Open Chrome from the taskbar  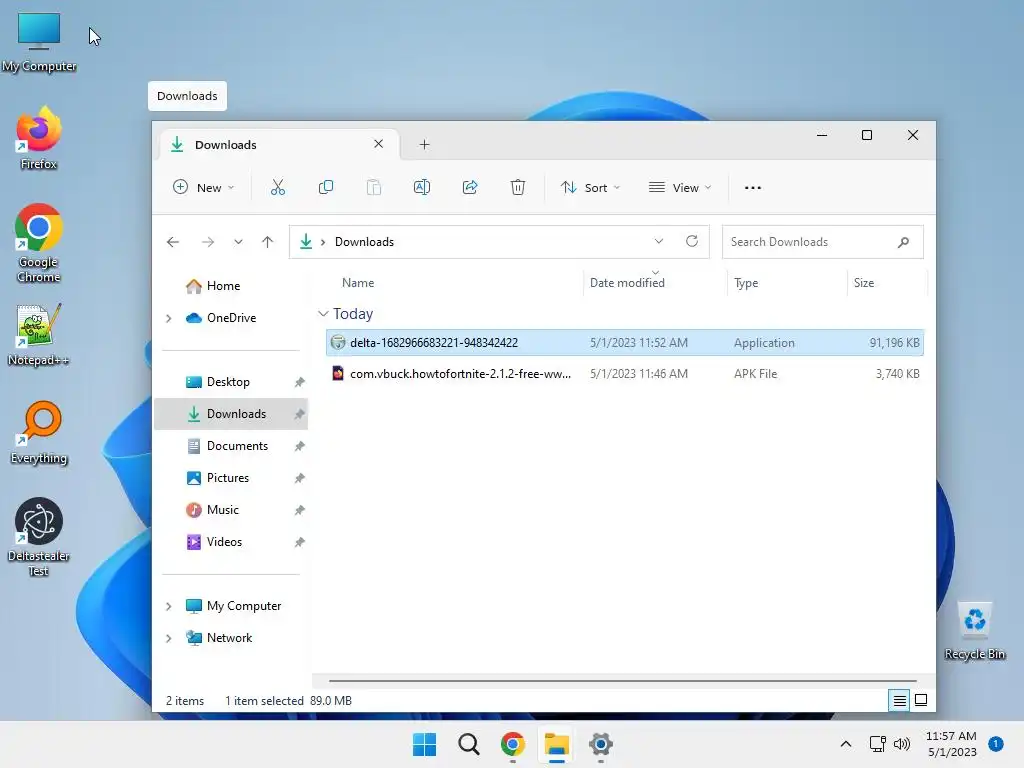(513, 744)
